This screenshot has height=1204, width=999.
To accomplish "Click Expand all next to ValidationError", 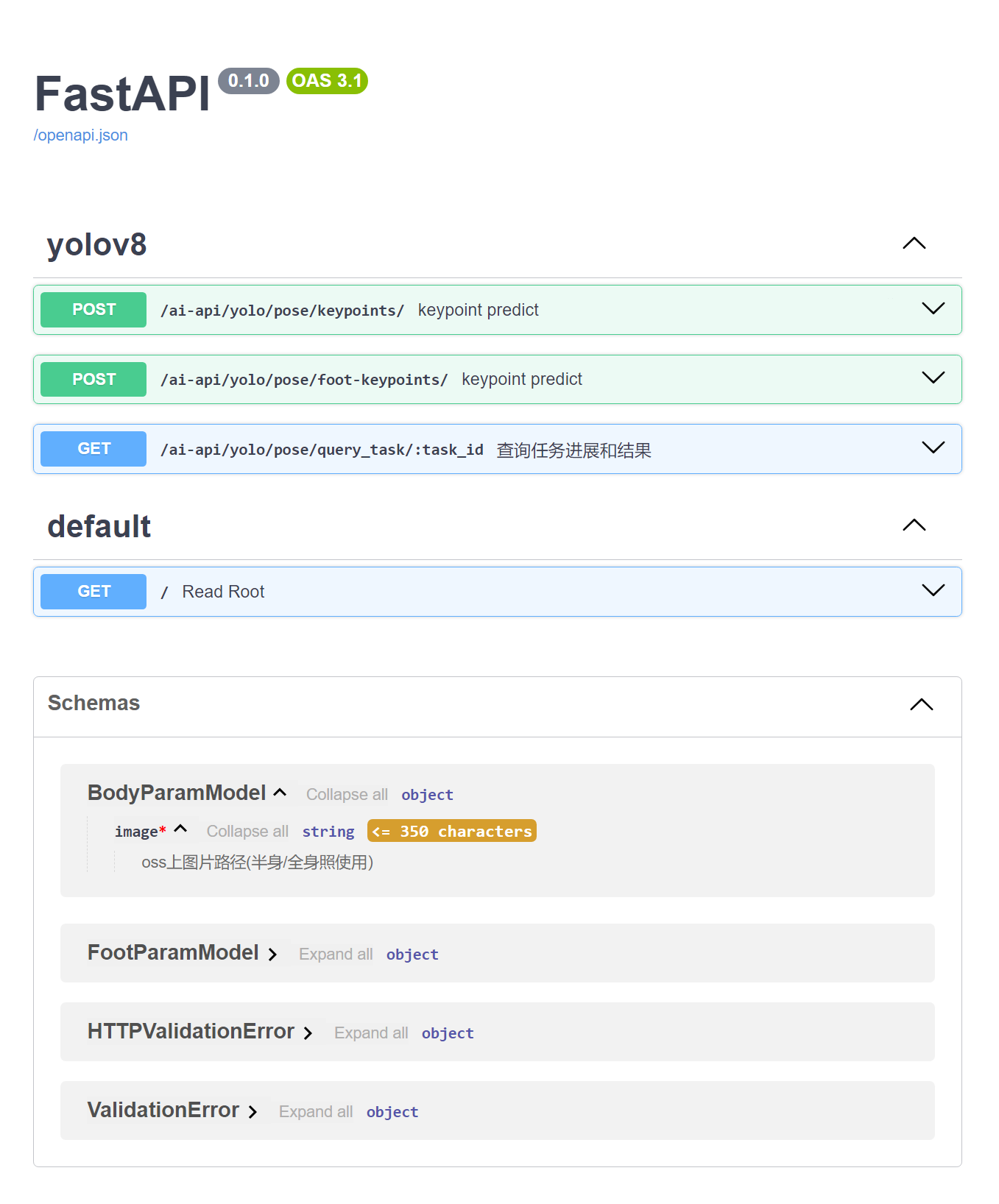I will [x=316, y=1112].
